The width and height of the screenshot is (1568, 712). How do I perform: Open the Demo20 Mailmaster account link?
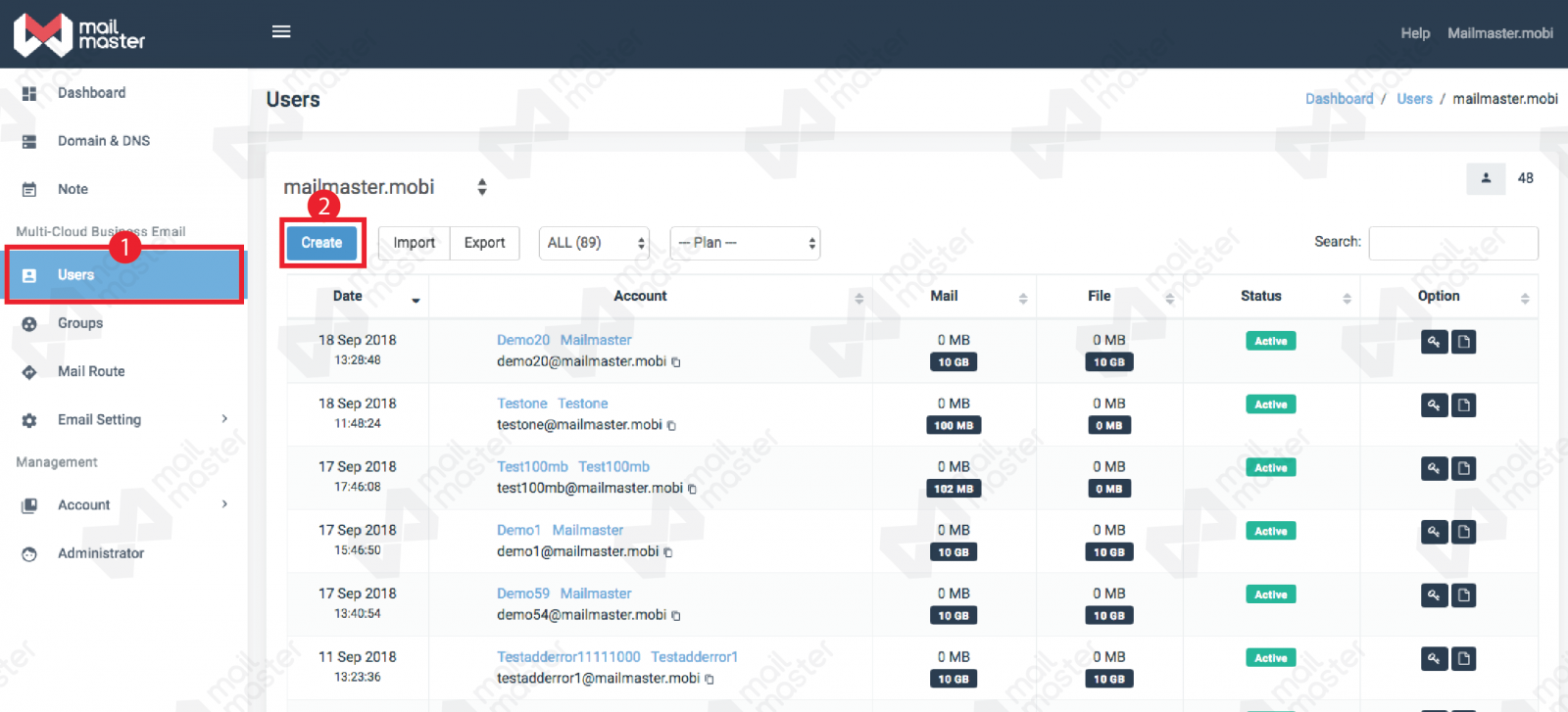click(x=563, y=340)
